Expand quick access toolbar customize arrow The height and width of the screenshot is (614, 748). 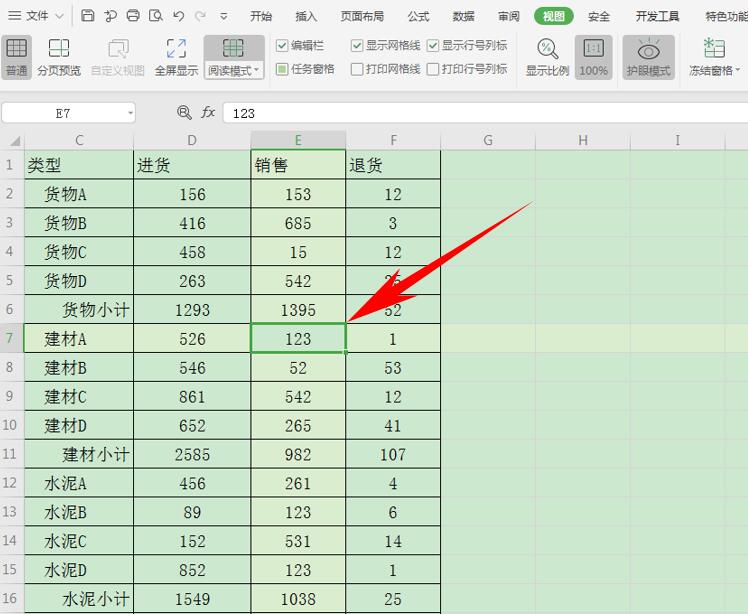[x=223, y=17]
